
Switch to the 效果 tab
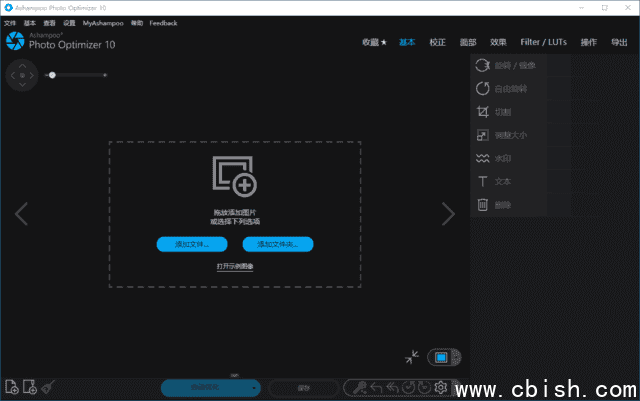(x=498, y=42)
